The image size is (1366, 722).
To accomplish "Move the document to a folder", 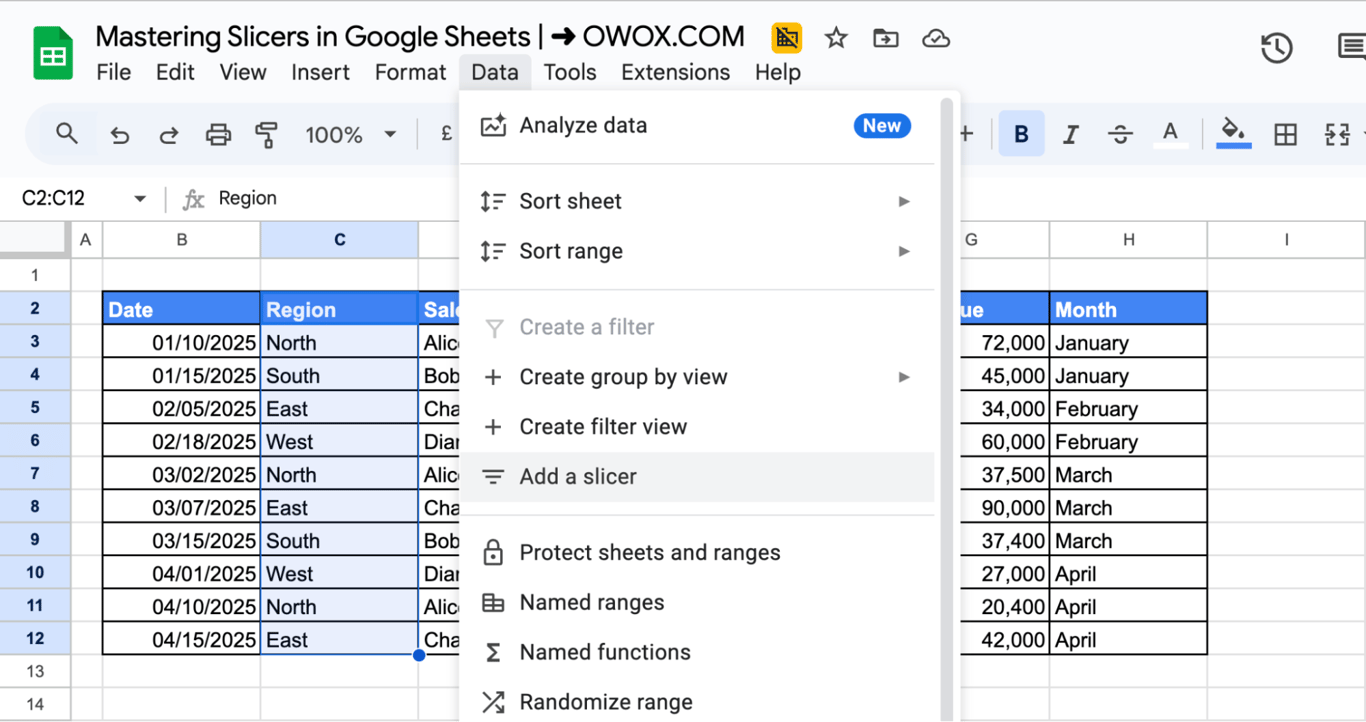I will click(886, 38).
